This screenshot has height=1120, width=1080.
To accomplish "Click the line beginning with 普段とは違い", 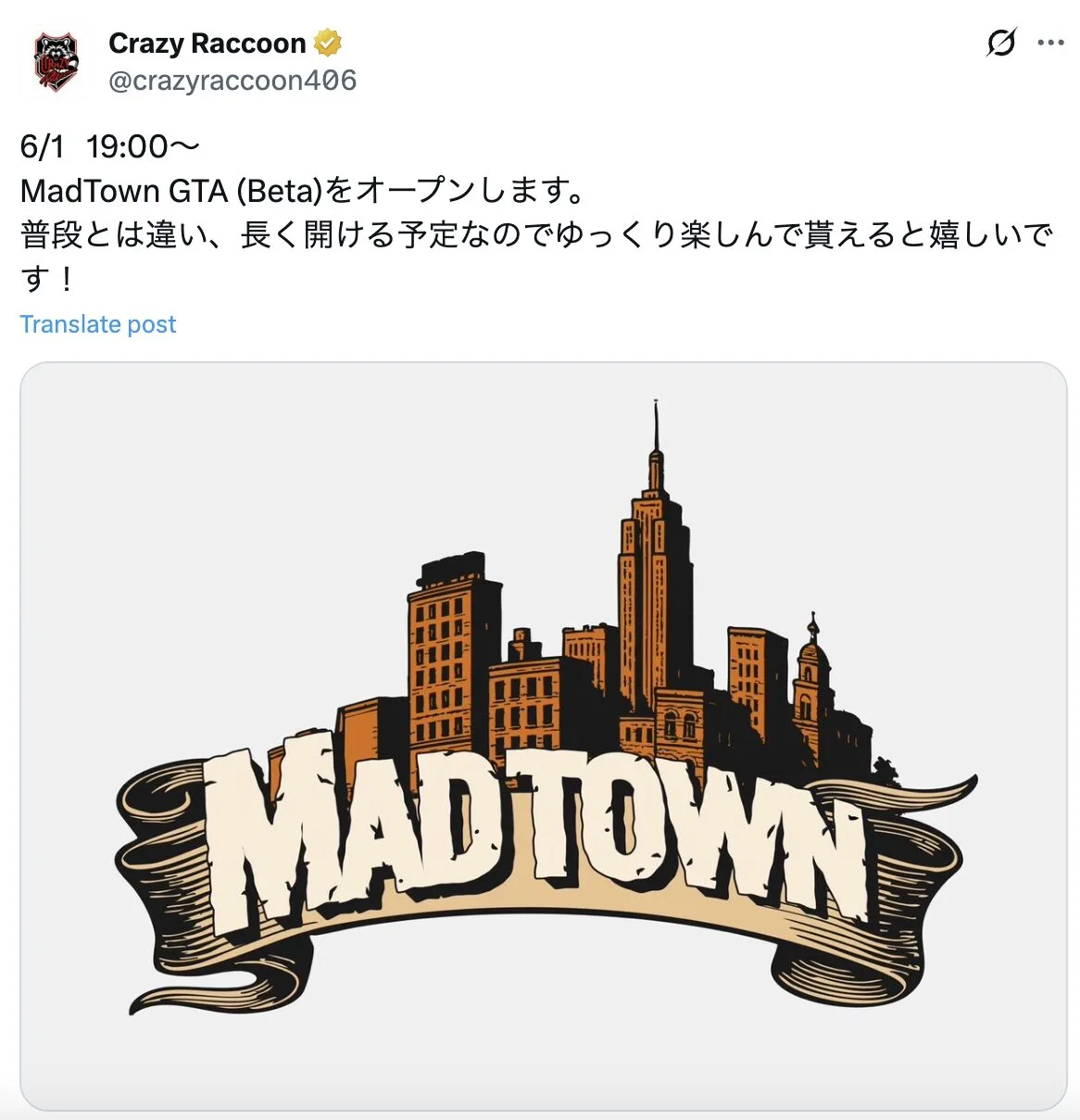I will point(535,234).
